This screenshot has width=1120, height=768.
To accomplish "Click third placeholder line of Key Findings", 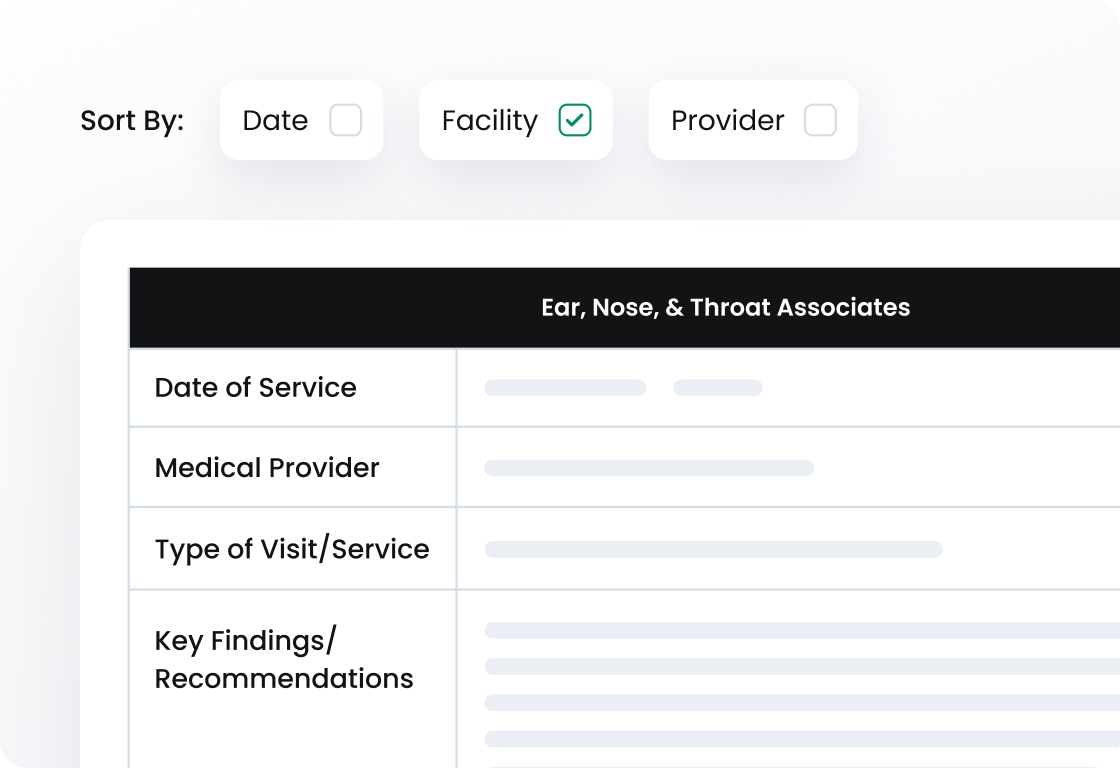I will [x=802, y=703].
